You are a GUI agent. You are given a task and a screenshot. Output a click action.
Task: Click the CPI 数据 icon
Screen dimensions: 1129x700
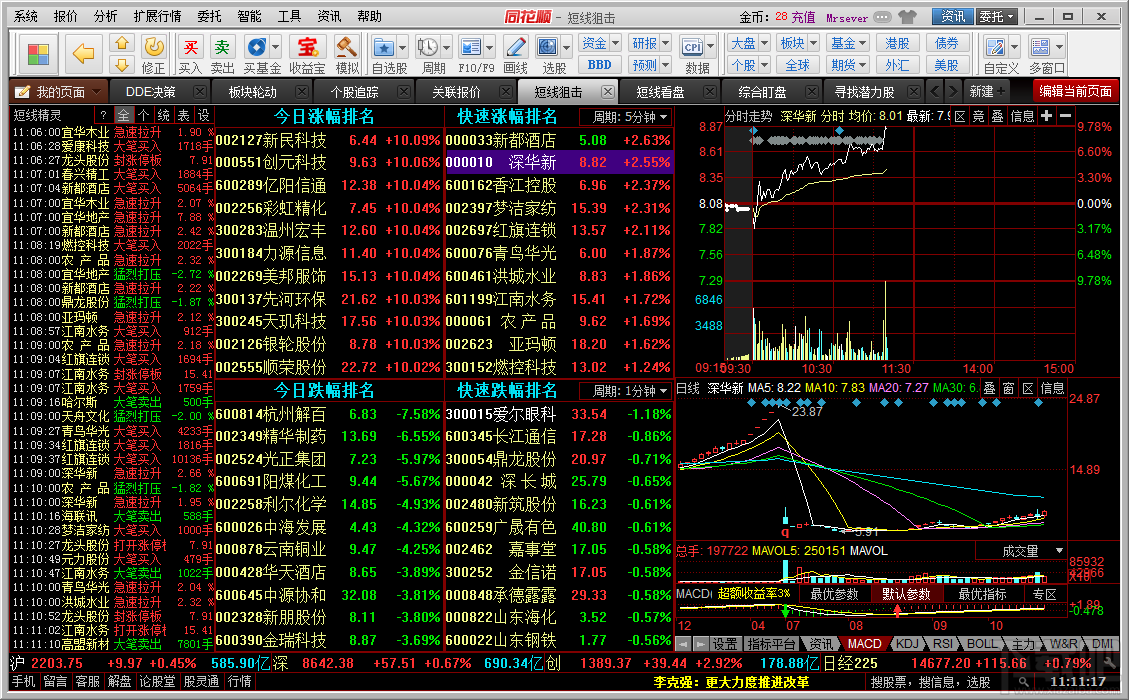tap(693, 48)
